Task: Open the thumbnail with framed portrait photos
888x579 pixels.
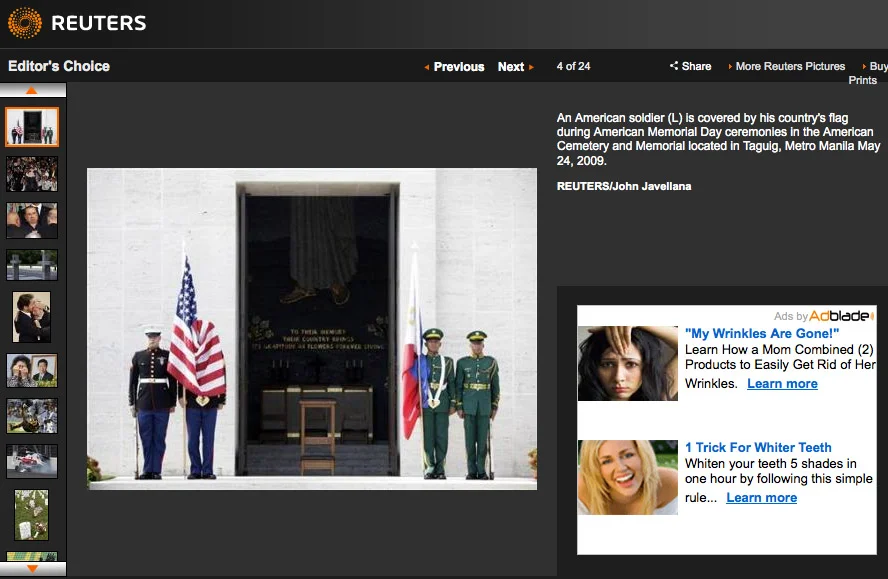Action: pos(32,371)
